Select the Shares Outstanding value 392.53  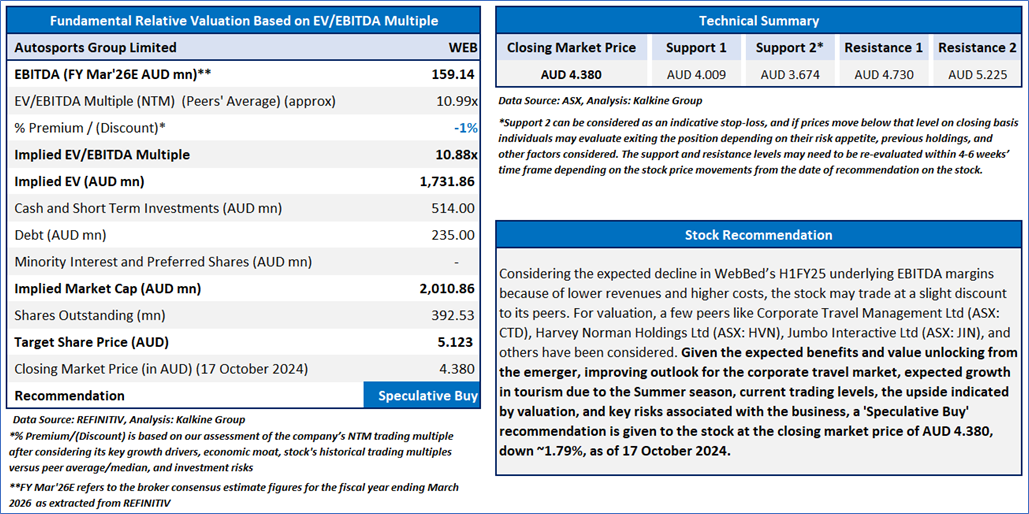[453, 315]
